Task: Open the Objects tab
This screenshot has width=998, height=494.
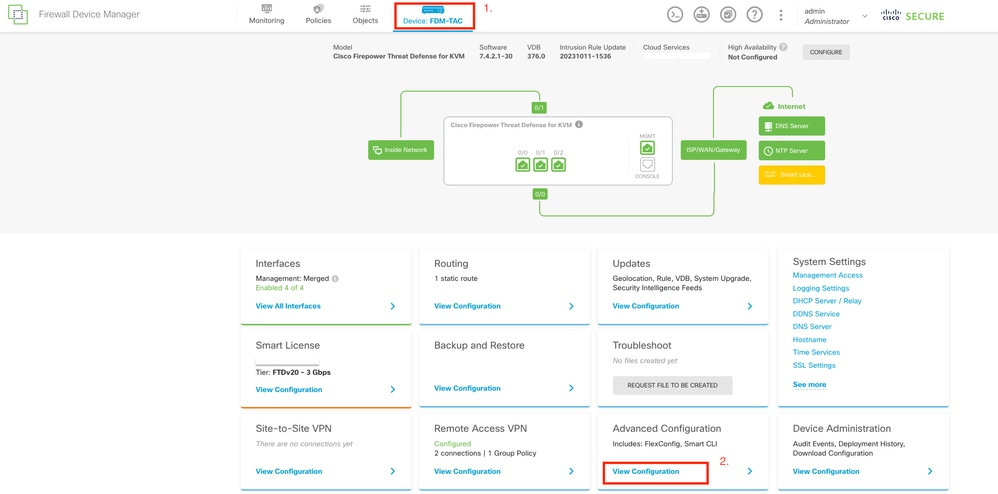Action: tap(365, 15)
